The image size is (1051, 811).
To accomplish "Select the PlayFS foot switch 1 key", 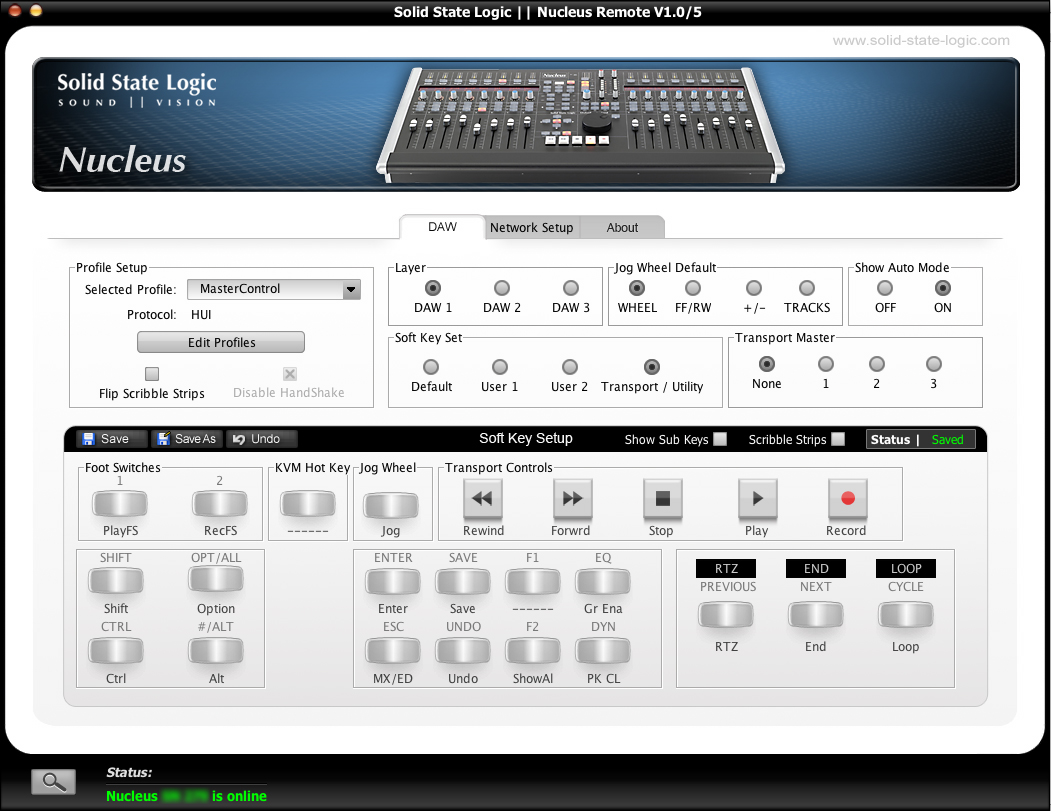I will [x=119, y=504].
